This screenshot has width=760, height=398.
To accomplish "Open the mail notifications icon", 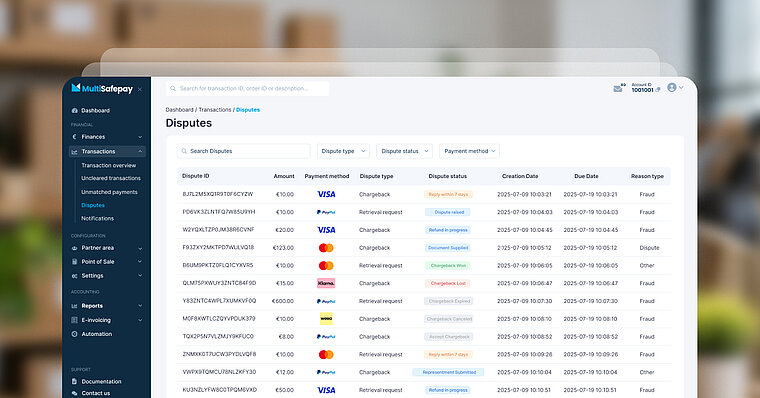I will pyautogui.click(x=619, y=88).
